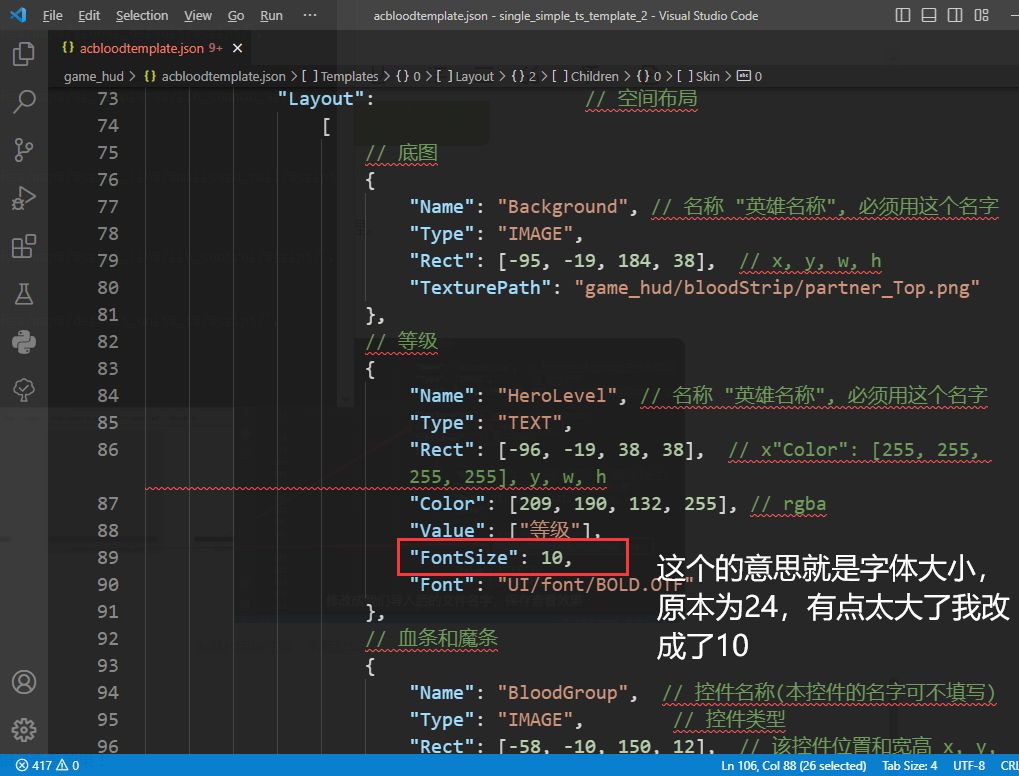1019x776 pixels.
Task: Open the Python icon in activity bar
Action: click(23, 342)
